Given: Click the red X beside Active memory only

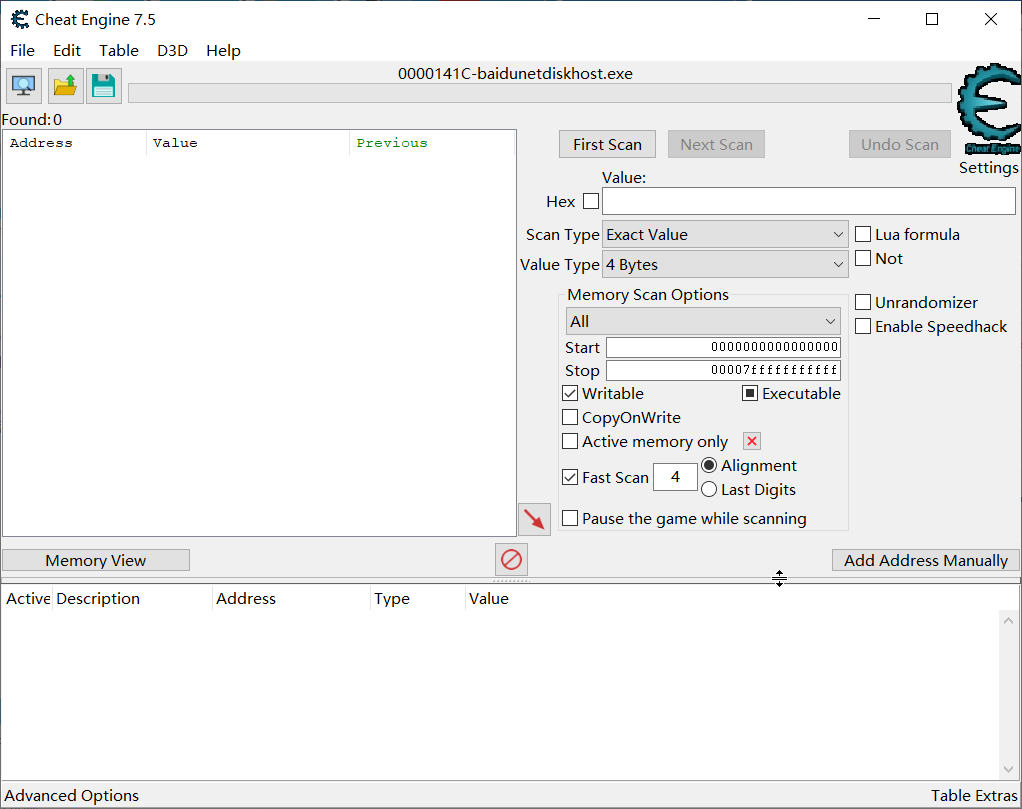Looking at the screenshot, I should tap(752, 441).
